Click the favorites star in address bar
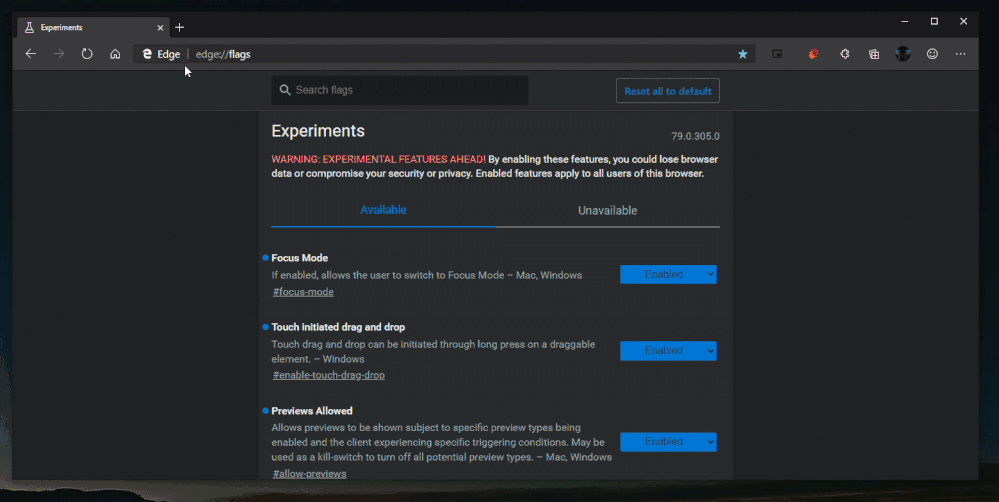999x502 pixels. (x=743, y=54)
